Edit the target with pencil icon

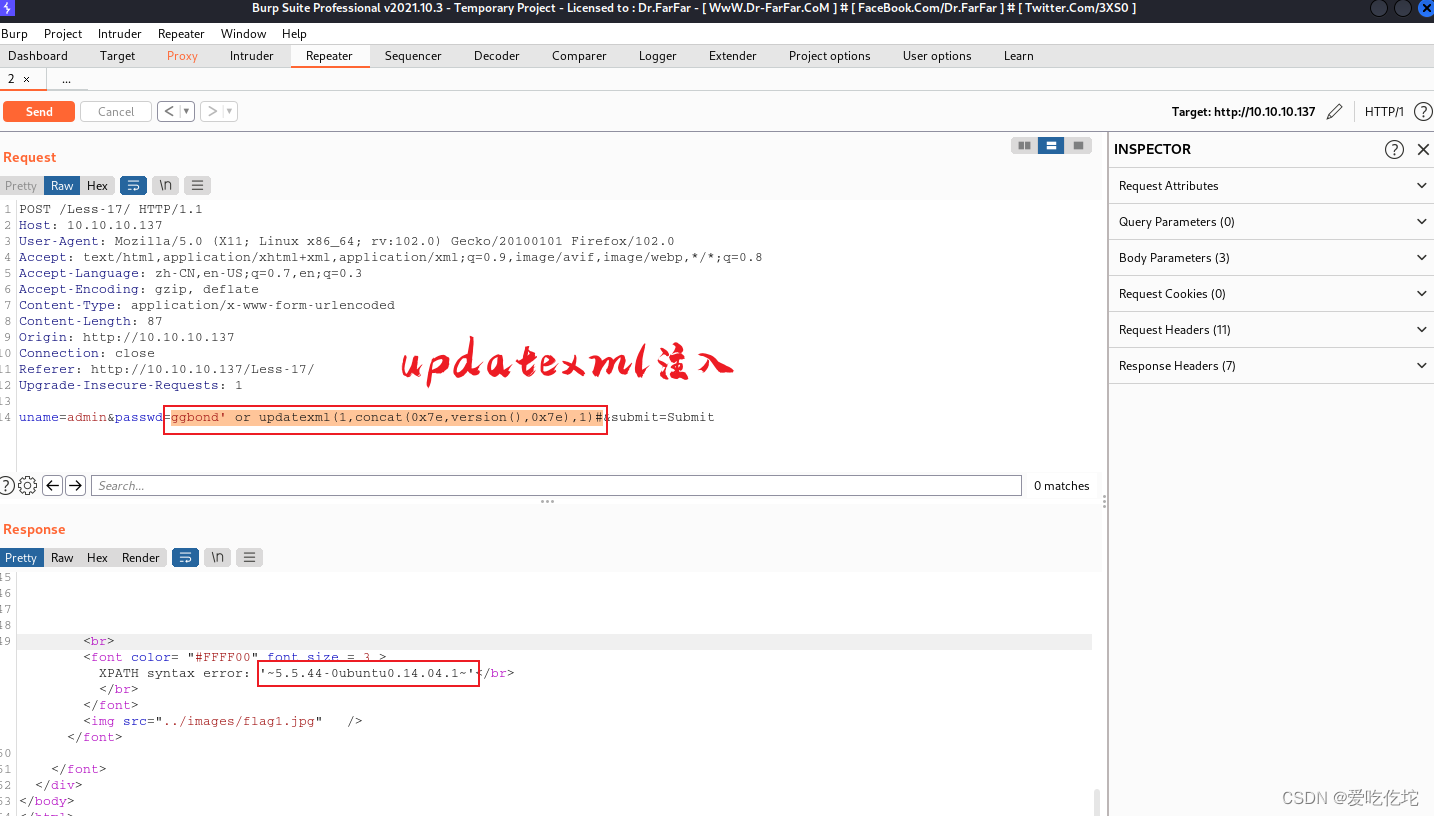1334,111
